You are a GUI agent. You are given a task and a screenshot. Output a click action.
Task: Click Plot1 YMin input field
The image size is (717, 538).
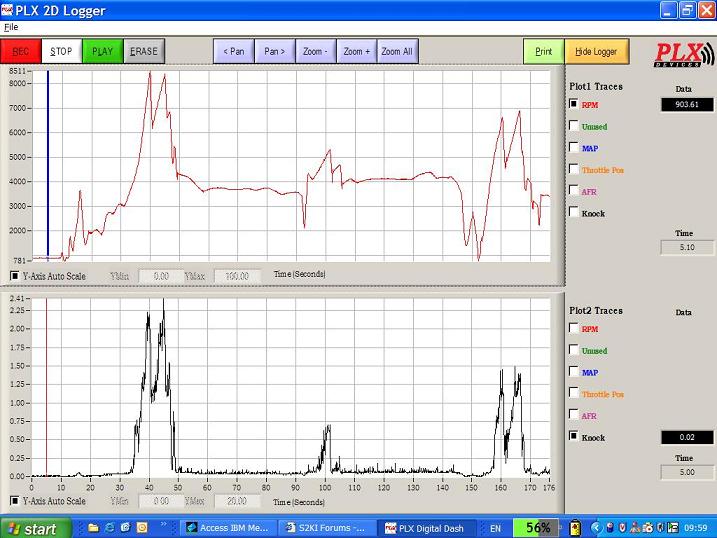[161, 276]
